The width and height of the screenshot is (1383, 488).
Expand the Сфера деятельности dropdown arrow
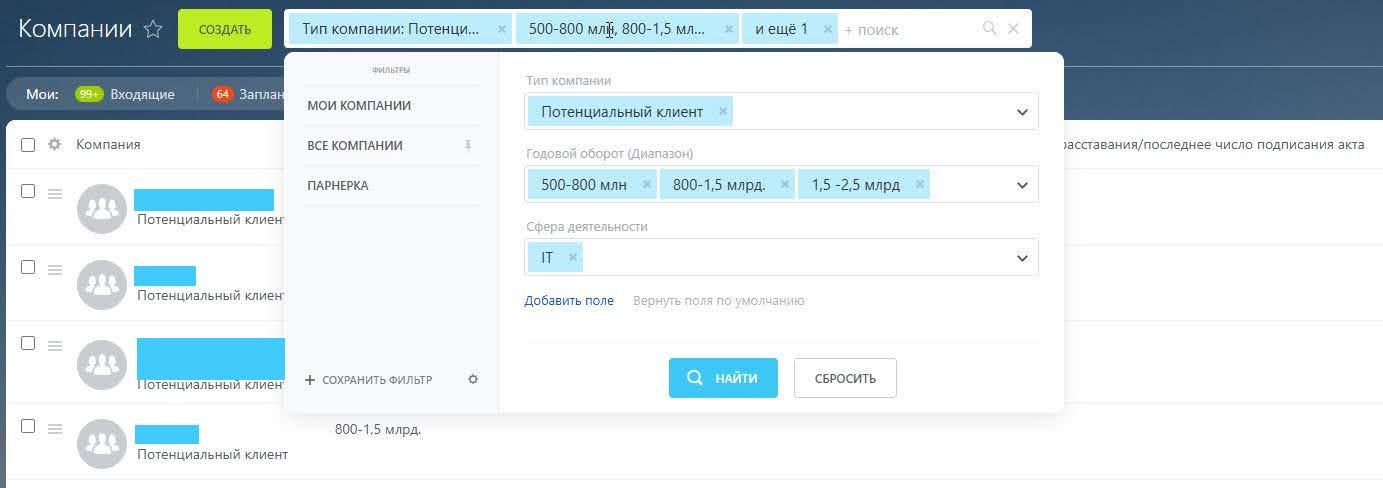(x=1022, y=258)
